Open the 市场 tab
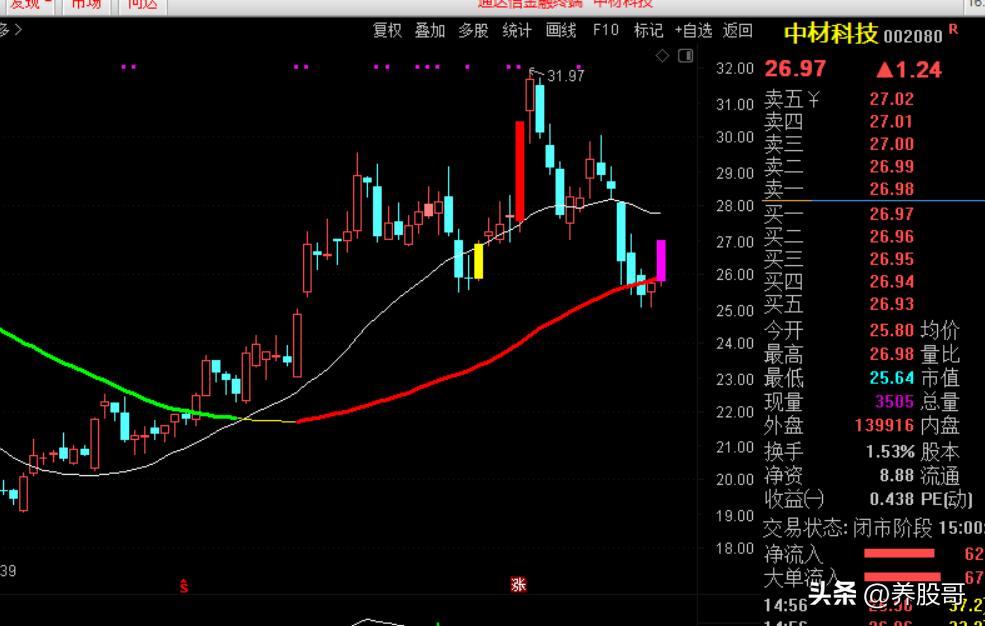The width and height of the screenshot is (985, 626). 86,4
